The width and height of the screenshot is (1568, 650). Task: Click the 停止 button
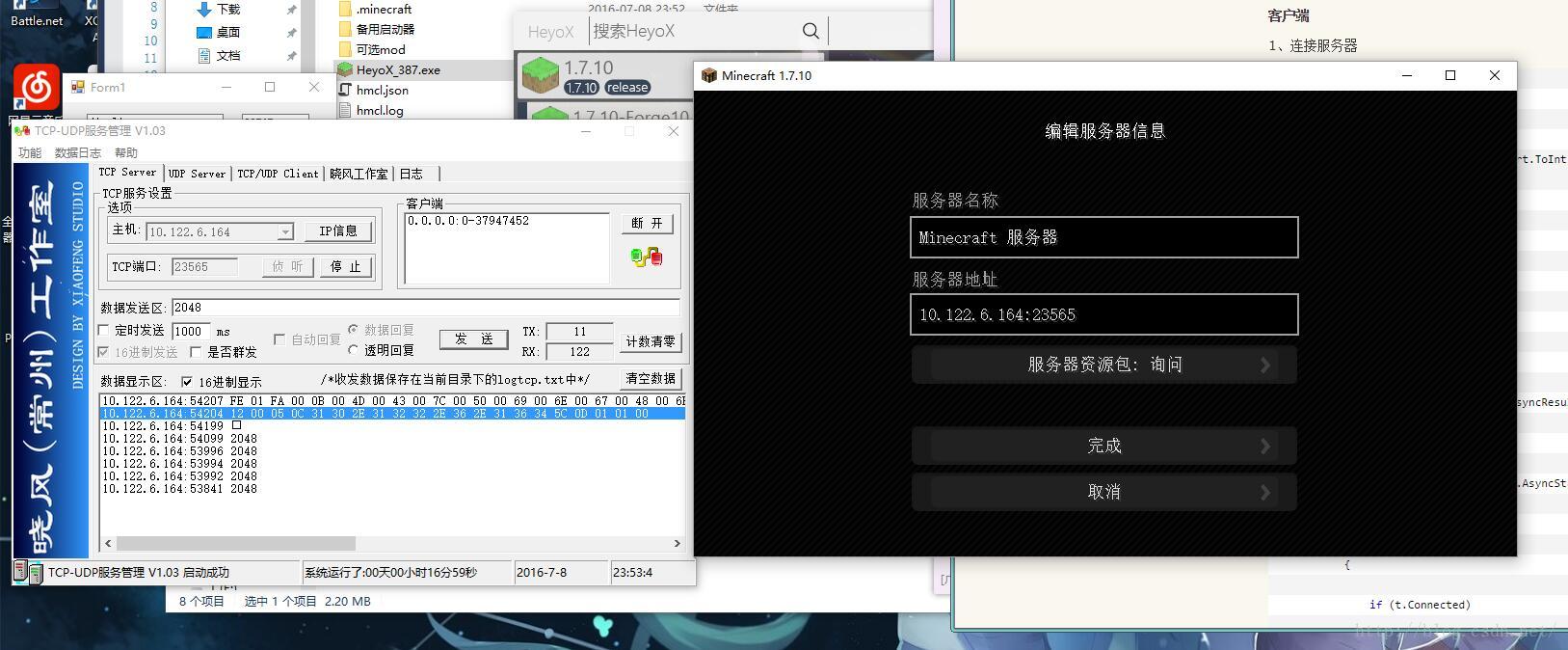coord(345,266)
